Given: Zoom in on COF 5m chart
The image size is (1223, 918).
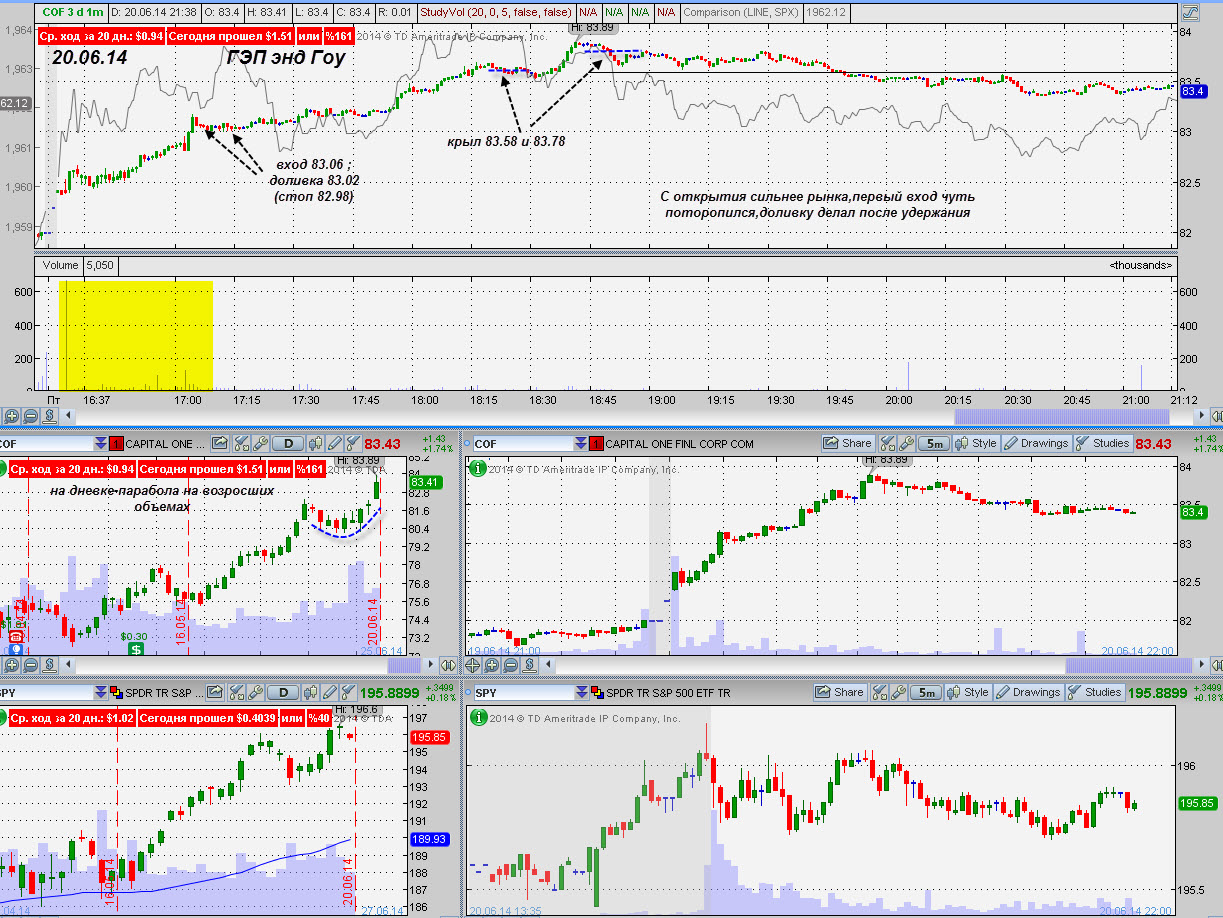Looking at the screenshot, I should point(491,665).
